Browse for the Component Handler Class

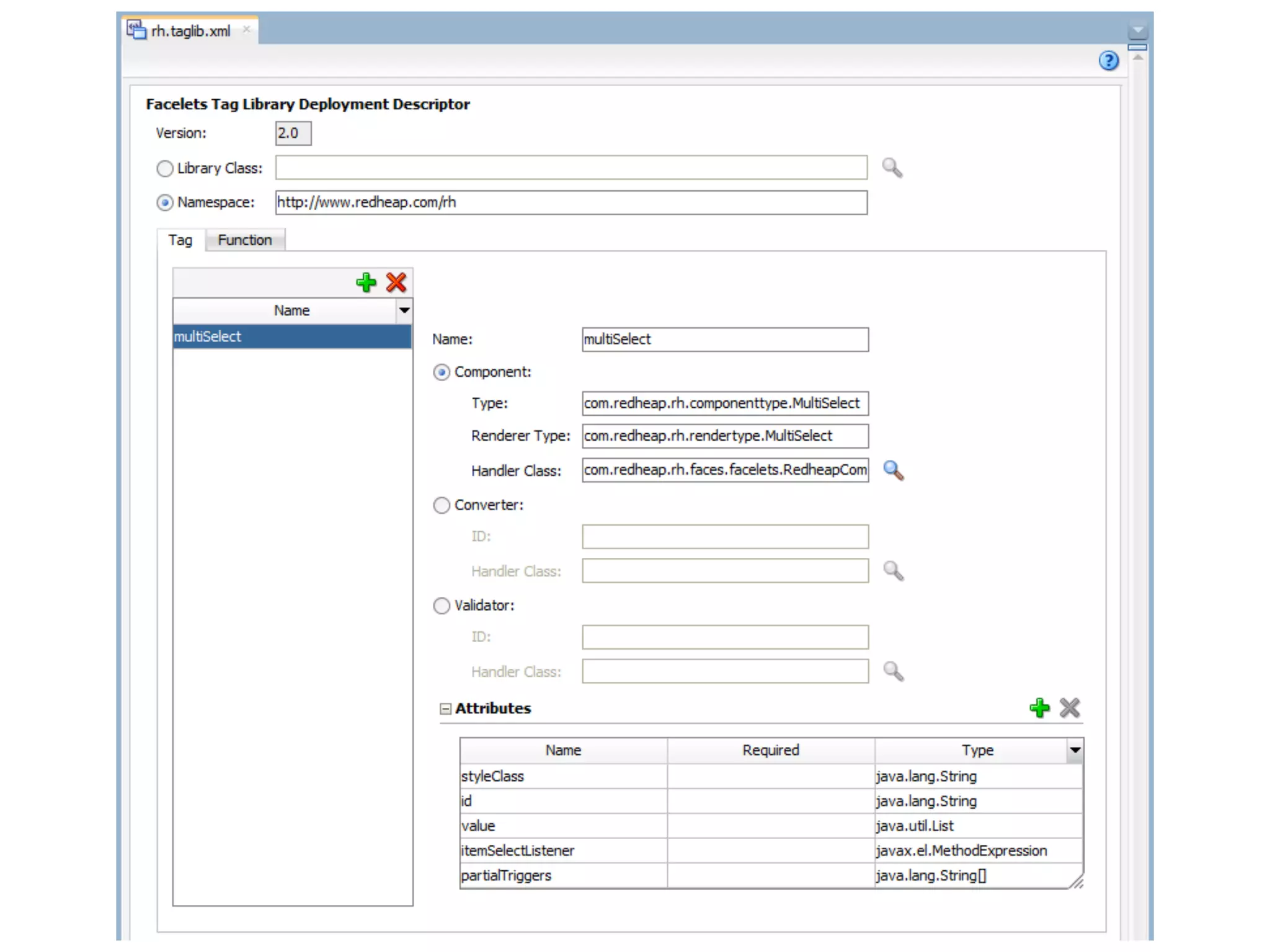point(893,470)
